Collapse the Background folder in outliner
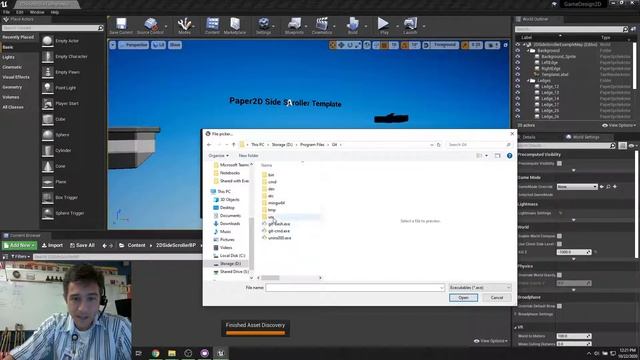The height and width of the screenshot is (360, 640). pyautogui.click(x=528, y=51)
